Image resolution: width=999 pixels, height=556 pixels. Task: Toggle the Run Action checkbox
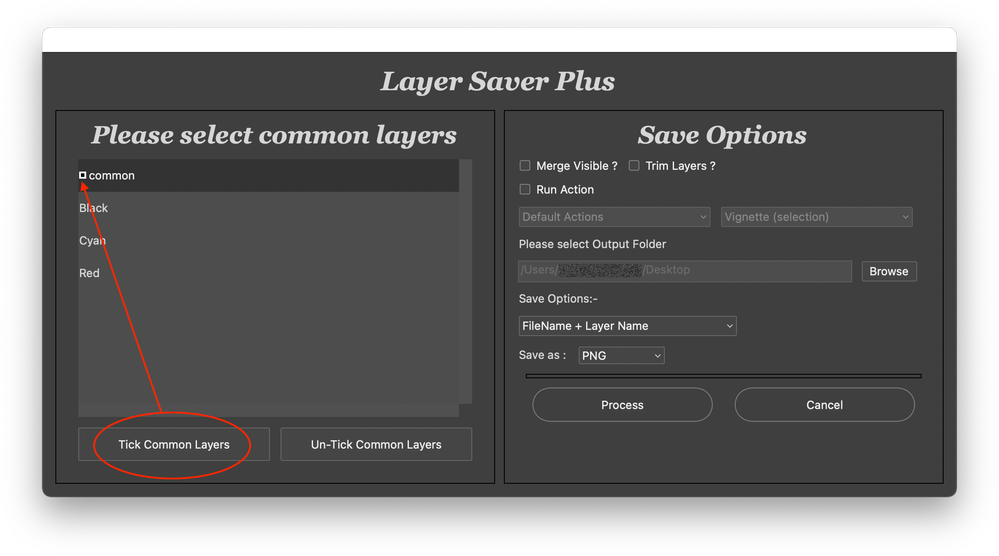click(525, 189)
